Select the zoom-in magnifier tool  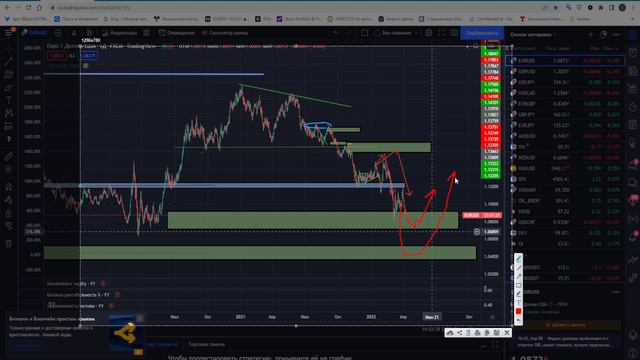(x=9, y=169)
